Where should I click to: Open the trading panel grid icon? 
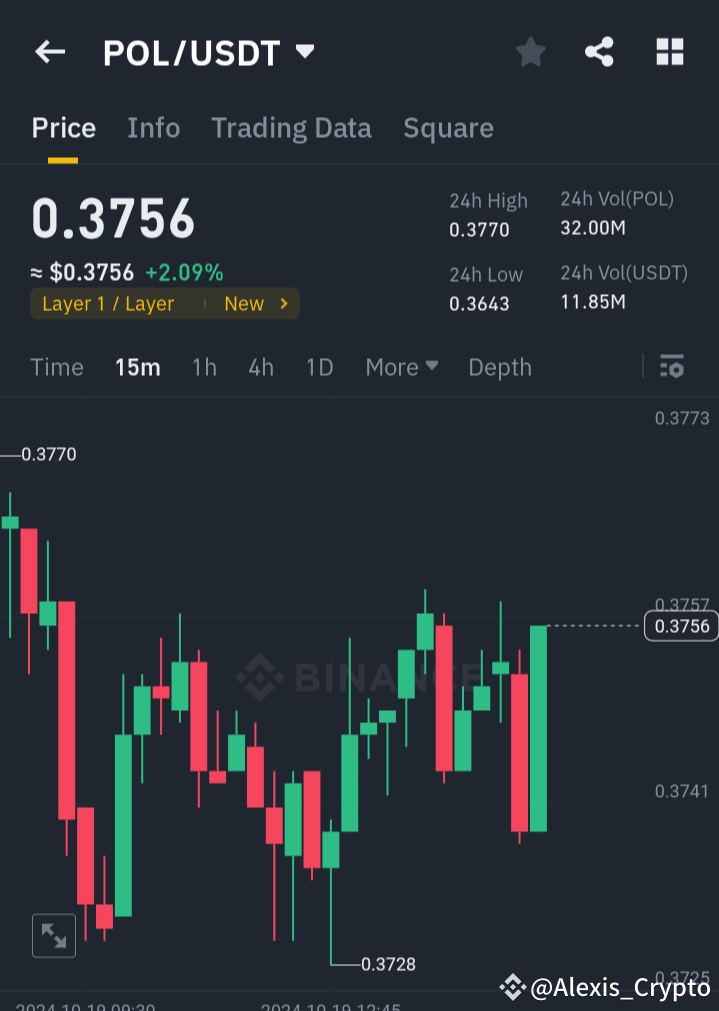point(668,52)
